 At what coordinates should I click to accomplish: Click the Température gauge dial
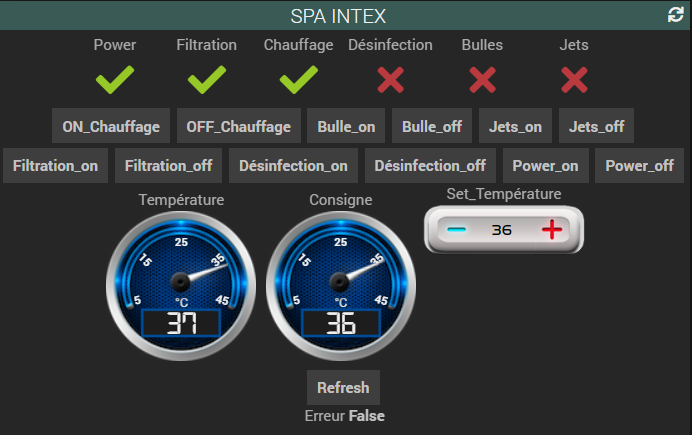(x=181, y=286)
